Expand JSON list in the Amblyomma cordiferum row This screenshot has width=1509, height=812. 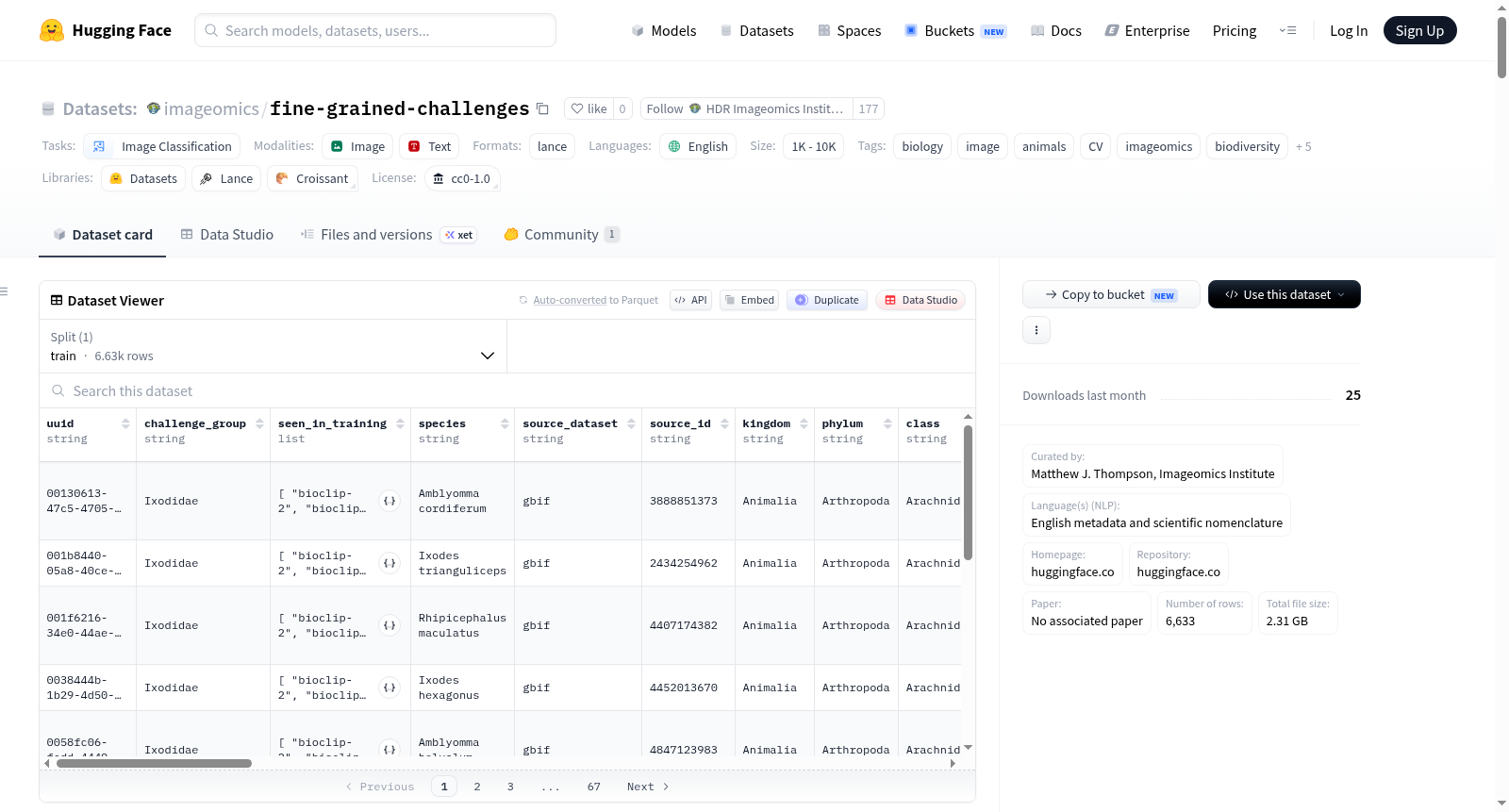(x=390, y=501)
